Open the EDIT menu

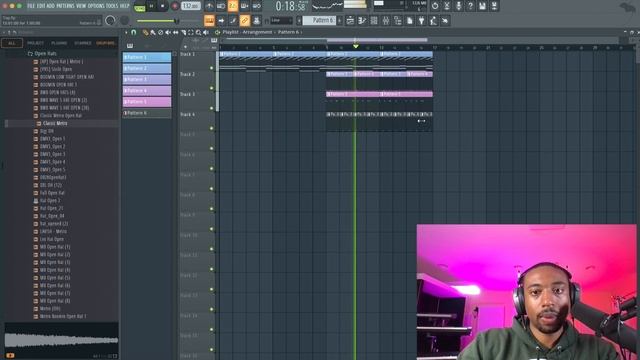point(41,6)
